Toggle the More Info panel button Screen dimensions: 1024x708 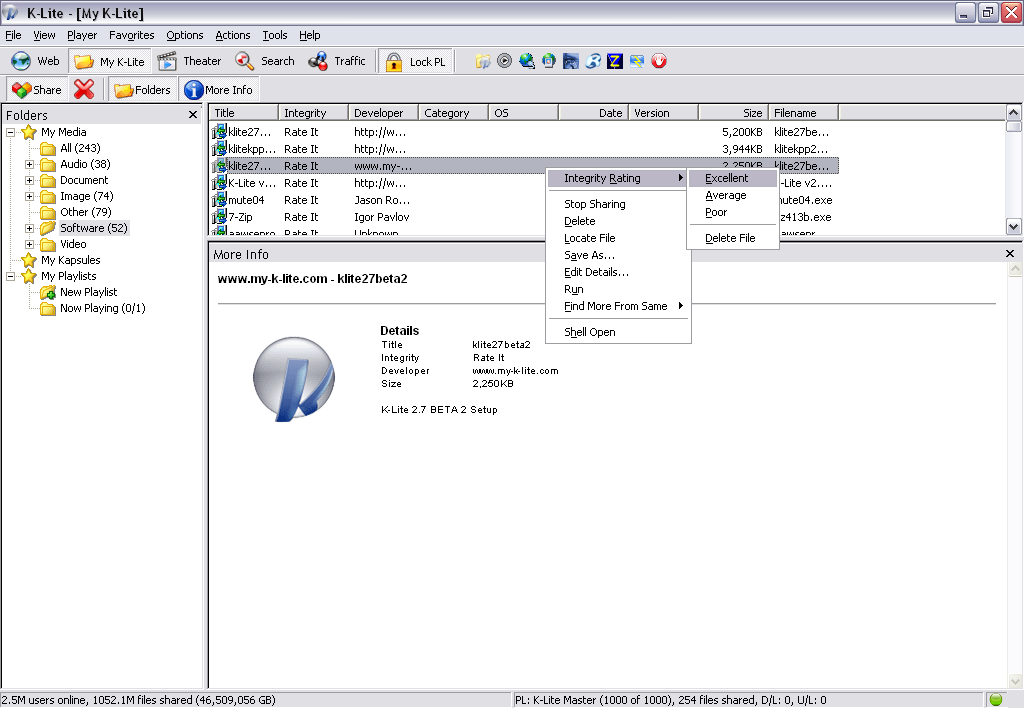coord(219,89)
